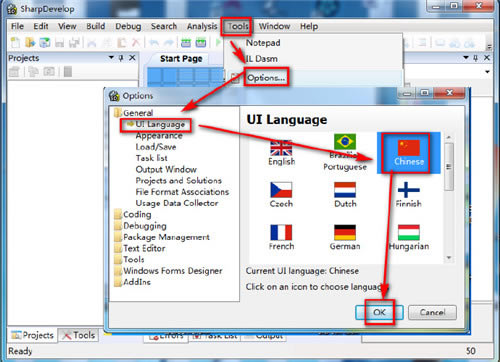
Task: Confirm the dialog with OK
Action: 379,312
